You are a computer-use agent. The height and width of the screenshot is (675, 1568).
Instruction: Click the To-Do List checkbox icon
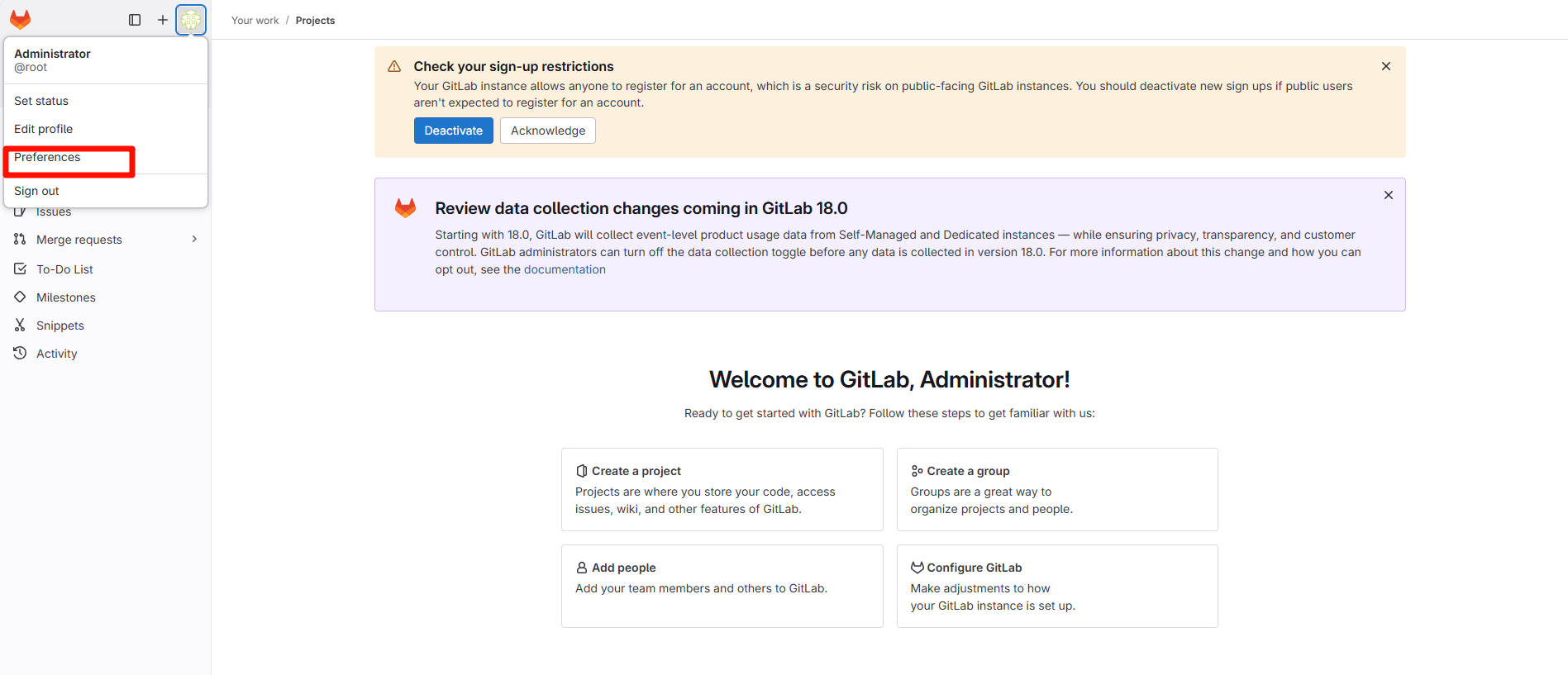click(x=20, y=269)
